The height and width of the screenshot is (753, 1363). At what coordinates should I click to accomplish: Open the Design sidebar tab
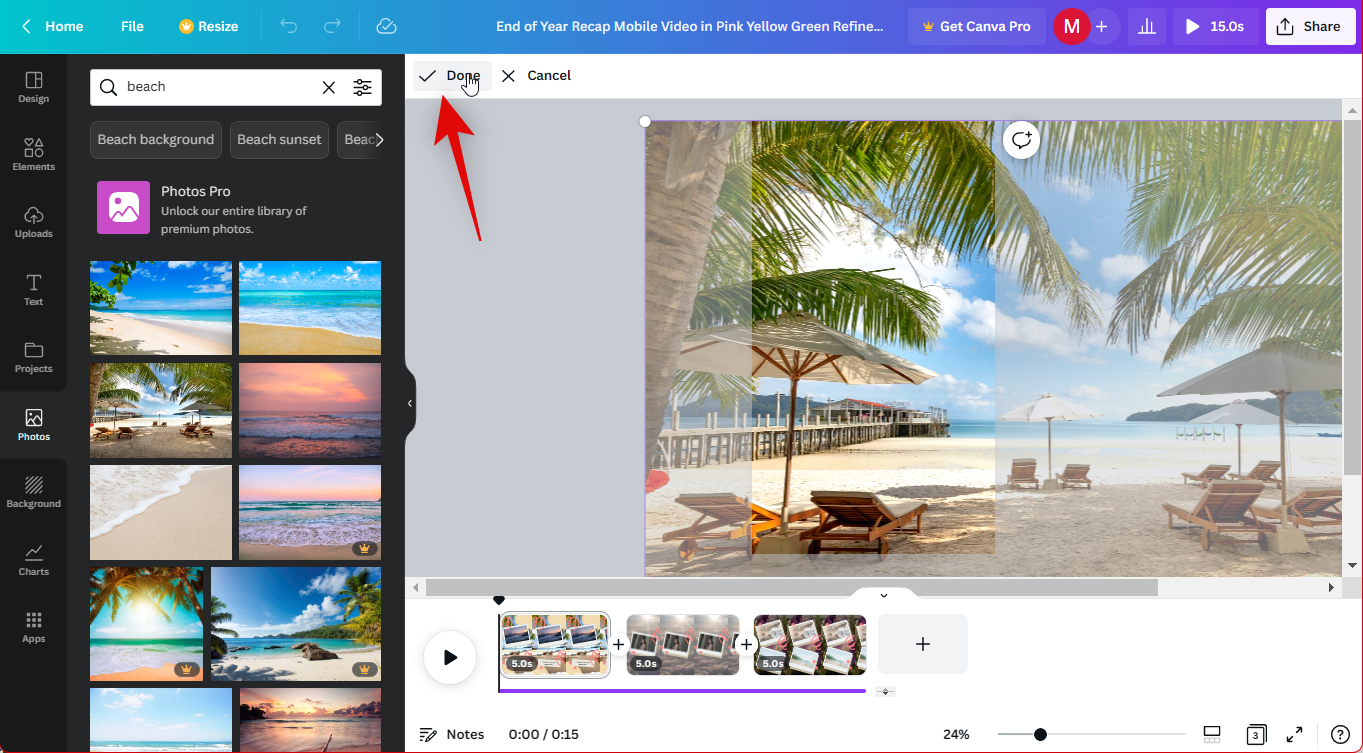33,88
